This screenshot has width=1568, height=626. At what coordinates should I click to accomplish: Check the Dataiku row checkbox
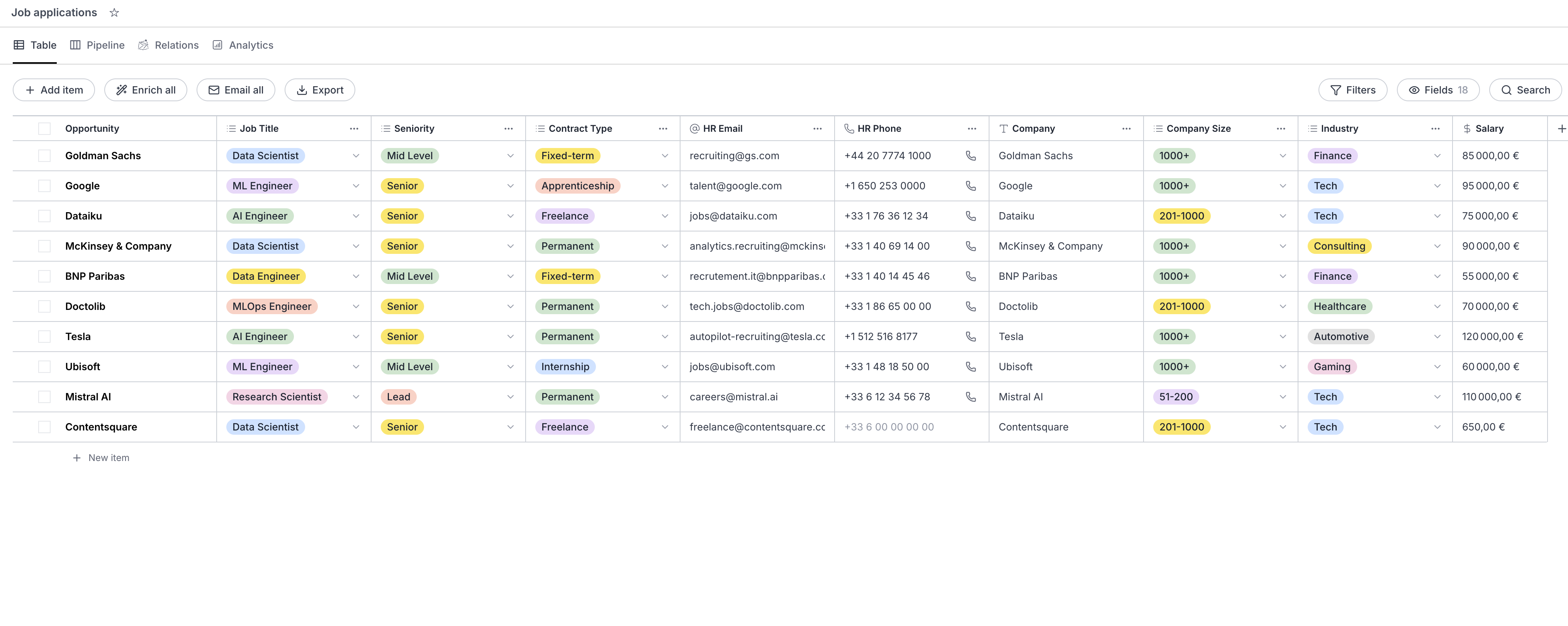click(x=44, y=216)
